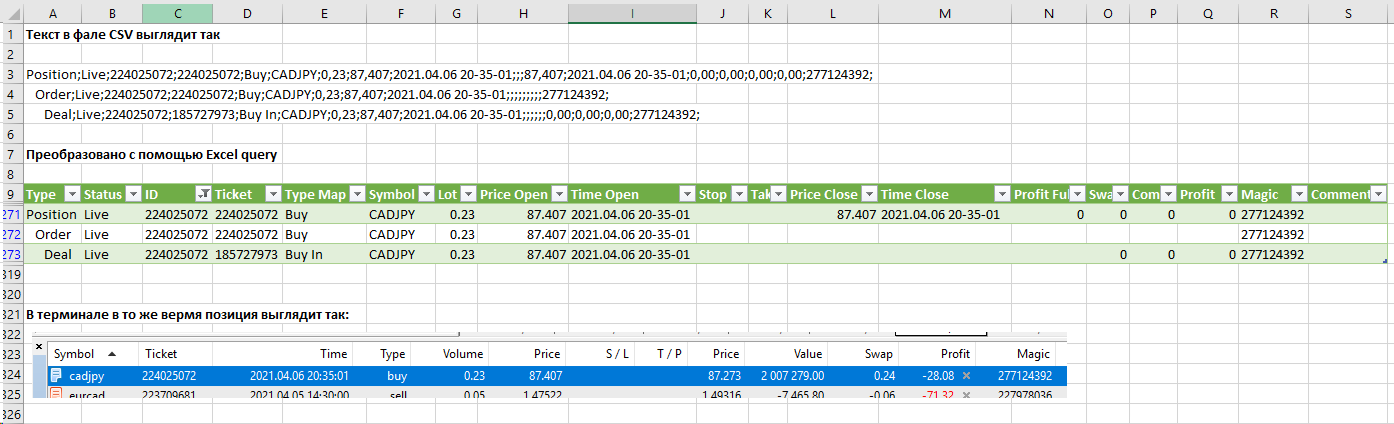Click terminal price '87.273'

[x=723, y=376]
